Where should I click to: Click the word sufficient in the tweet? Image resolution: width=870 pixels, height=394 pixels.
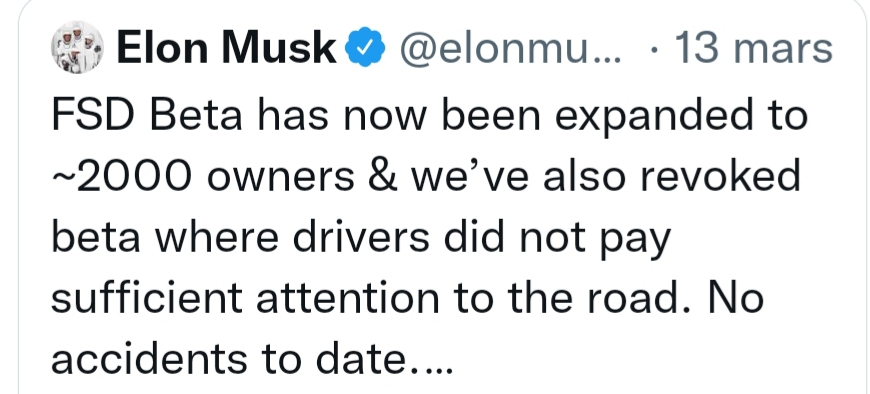coord(146,296)
